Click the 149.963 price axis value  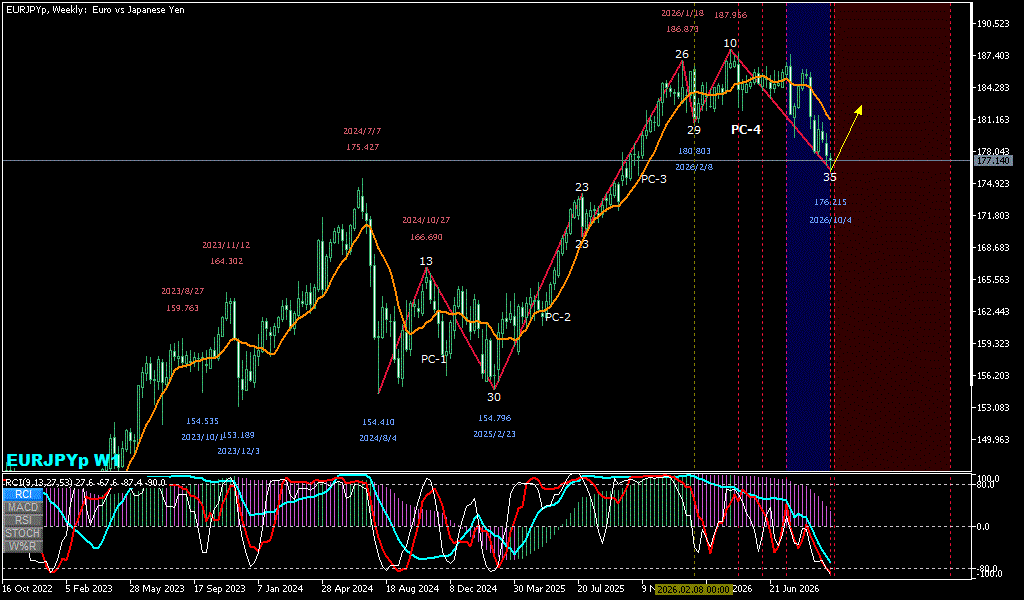point(993,439)
